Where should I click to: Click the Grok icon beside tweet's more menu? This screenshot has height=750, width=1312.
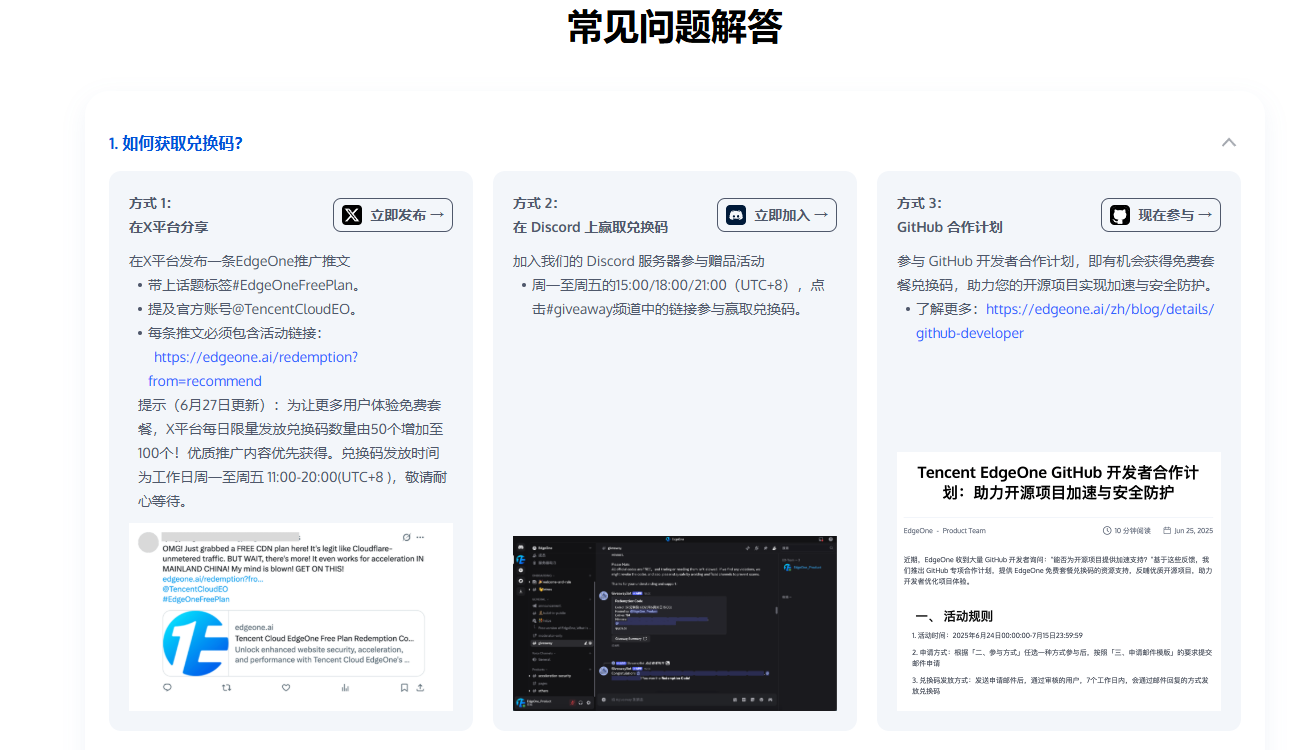click(x=406, y=537)
